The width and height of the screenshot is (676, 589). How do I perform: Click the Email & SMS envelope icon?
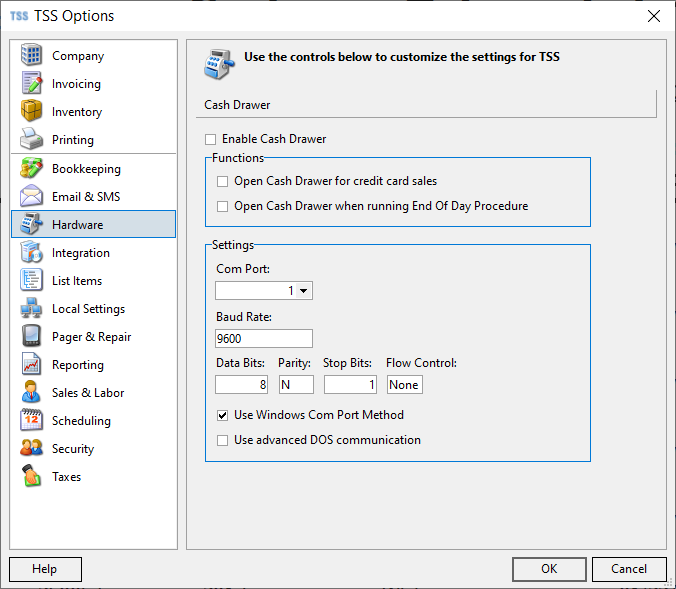click(31, 196)
